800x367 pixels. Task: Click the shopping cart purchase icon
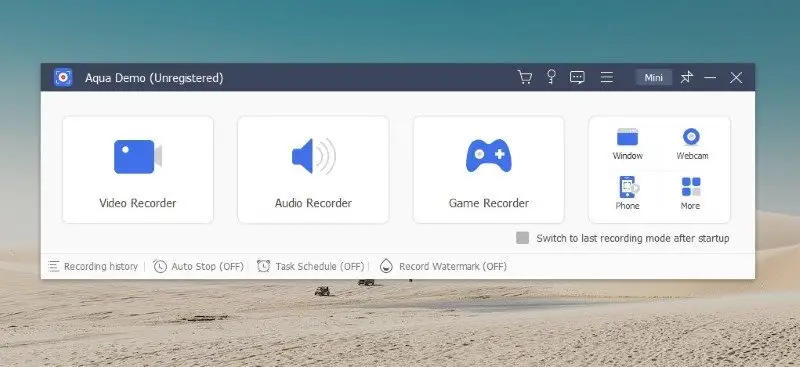point(524,77)
